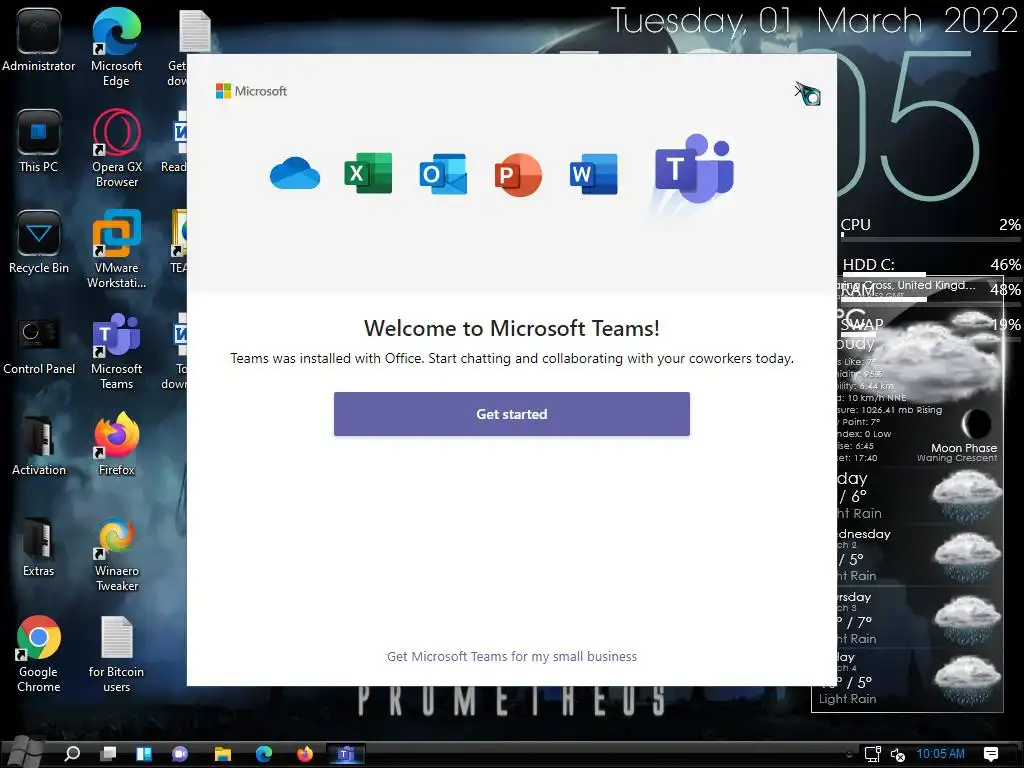Open Widgets from the taskbar
Viewport: 1024px width, 768px height.
pyautogui.click(x=144, y=754)
